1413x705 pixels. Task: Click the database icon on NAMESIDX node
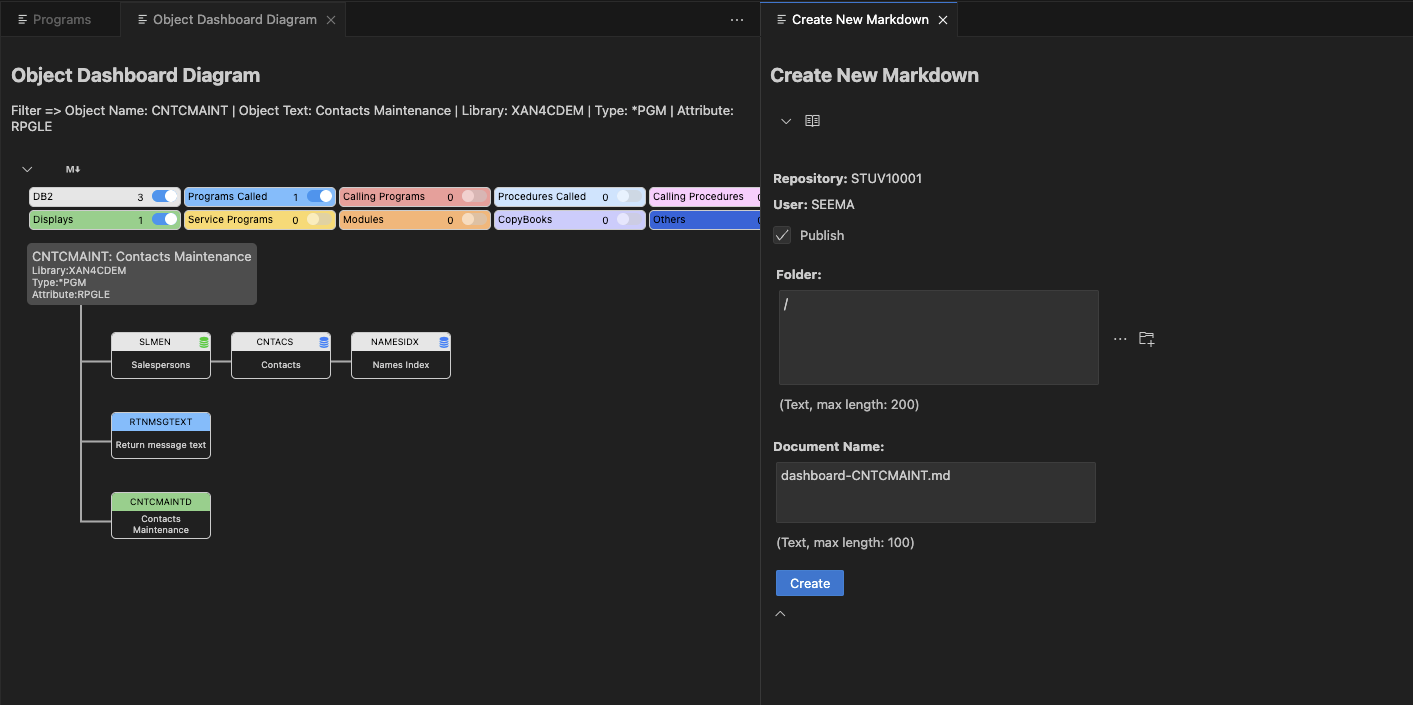coord(444,342)
